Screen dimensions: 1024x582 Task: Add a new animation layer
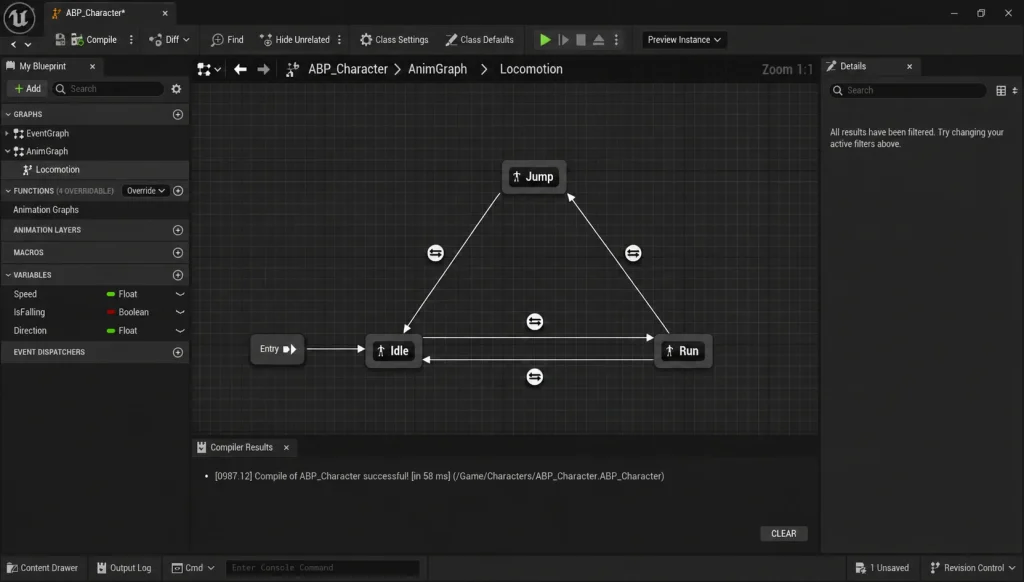pyautogui.click(x=178, y=230)
